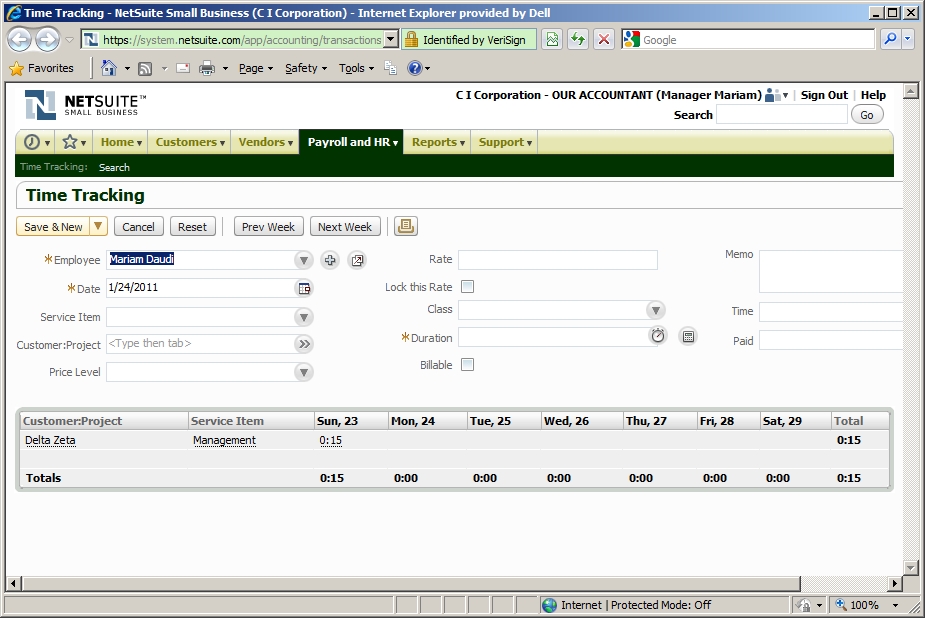925x618 pixels.
Task: Click the Go search button
Action: click(867, 115)
